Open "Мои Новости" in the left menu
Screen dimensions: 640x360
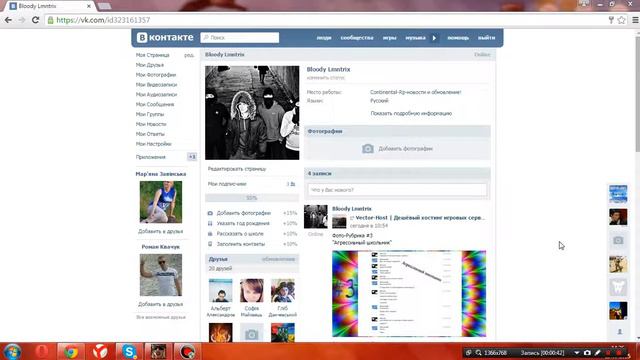pos(151,124)
